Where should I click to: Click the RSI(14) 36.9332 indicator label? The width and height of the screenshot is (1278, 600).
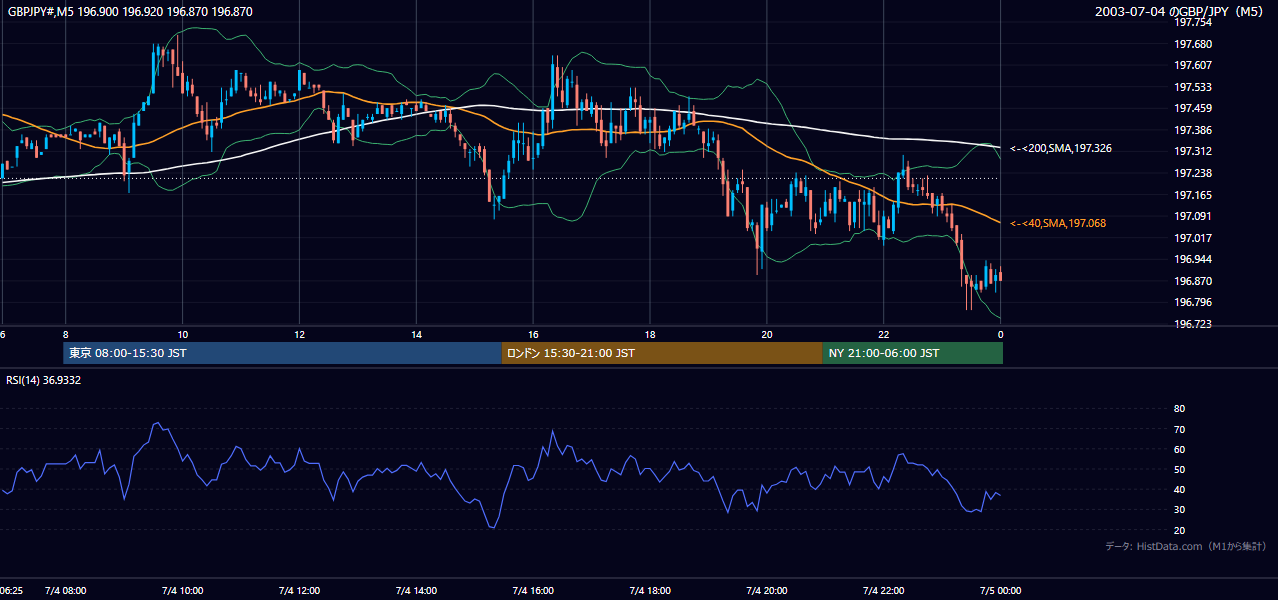click(44, 380)
